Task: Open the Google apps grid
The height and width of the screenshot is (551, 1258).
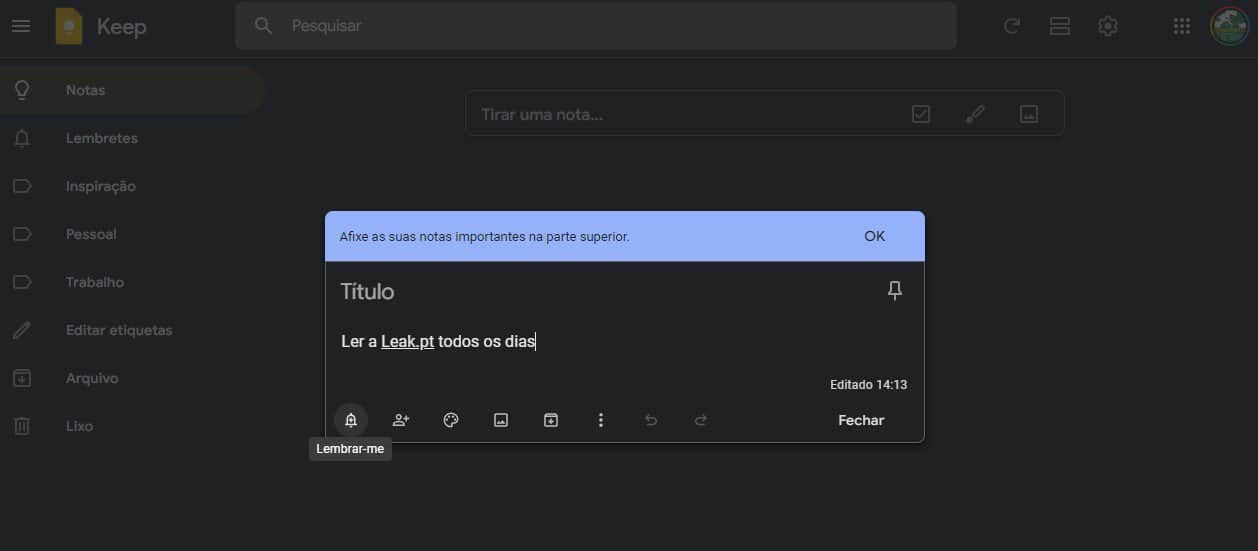Action: (1181, 26)
